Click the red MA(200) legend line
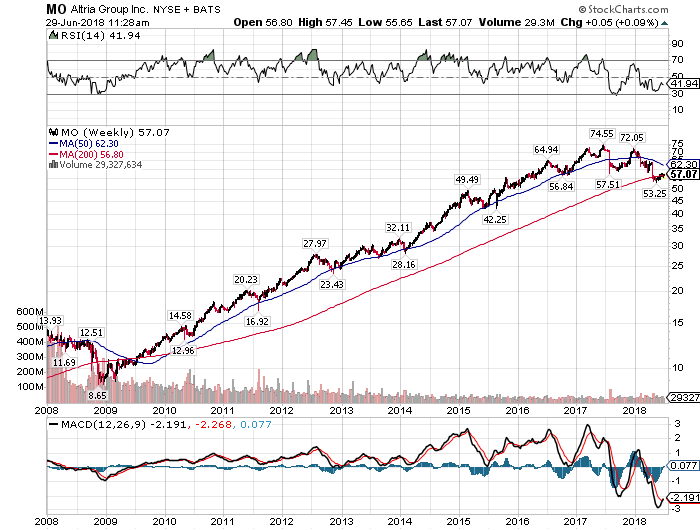This screenshot has height=530, width=700. pyautogui.click(x=54, y=154)
